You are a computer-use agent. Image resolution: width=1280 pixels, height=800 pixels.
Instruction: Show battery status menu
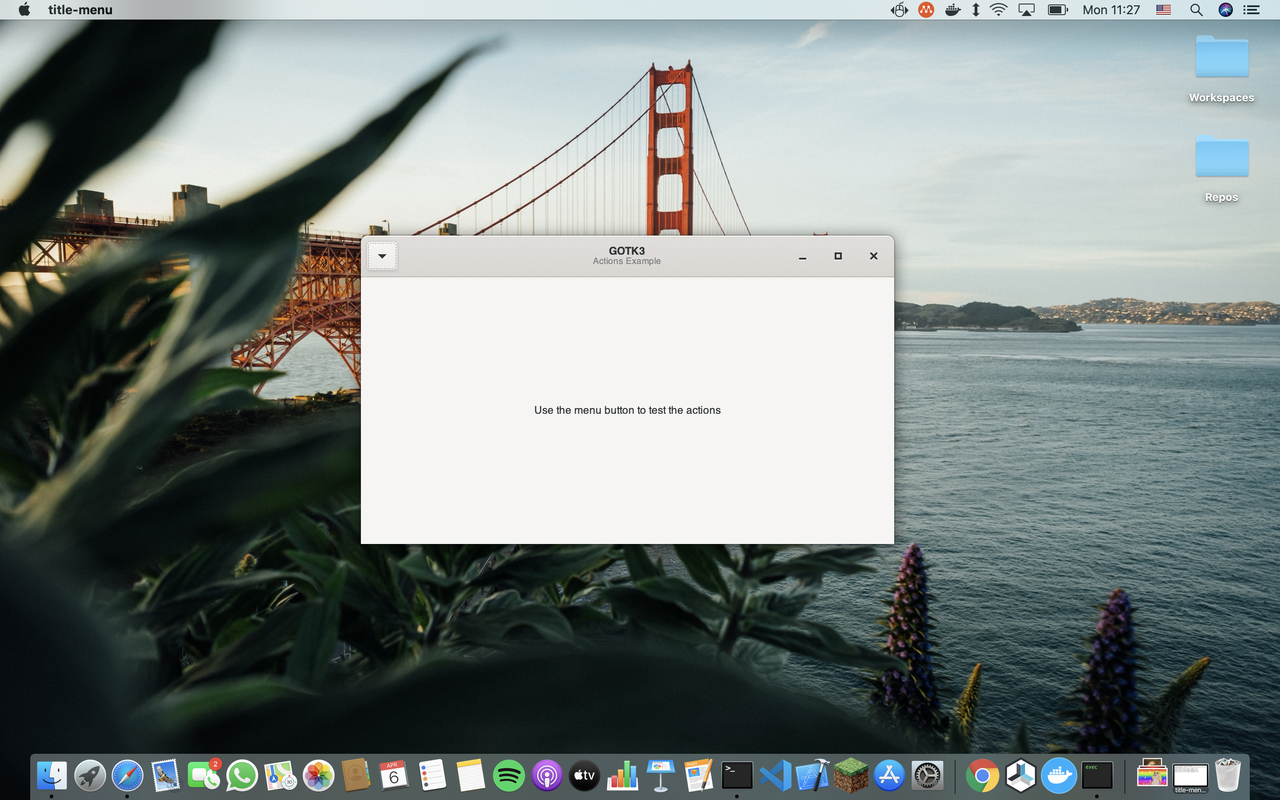coord(1058,10)
